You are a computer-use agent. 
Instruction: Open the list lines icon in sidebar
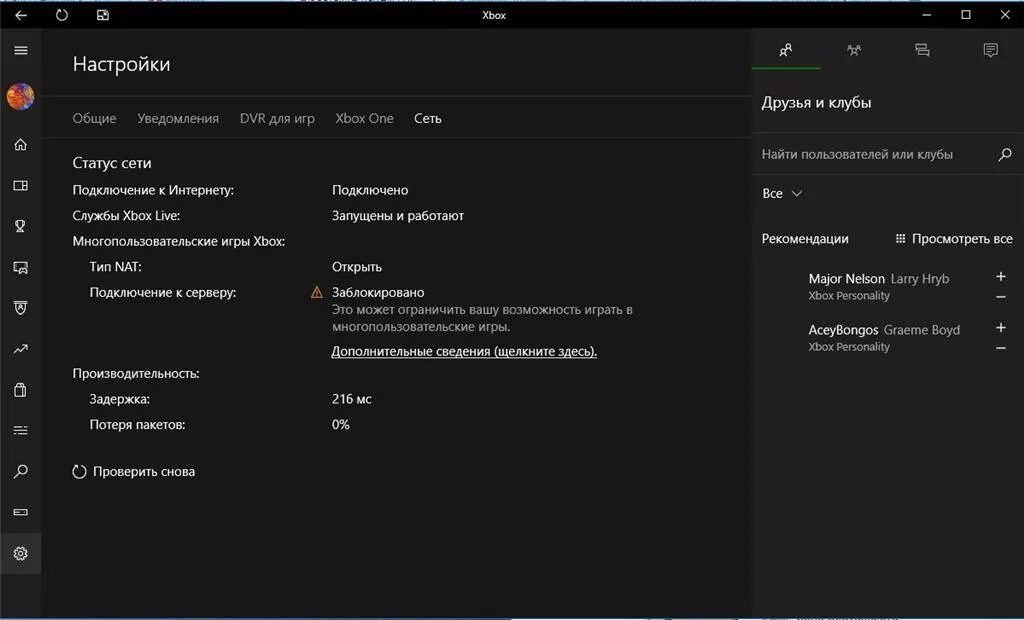tap(21, 431)
